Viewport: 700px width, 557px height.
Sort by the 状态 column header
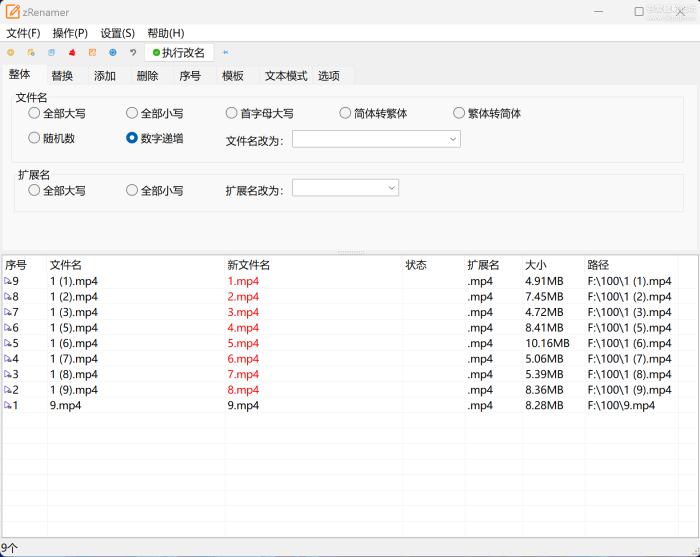coord(433,265)
